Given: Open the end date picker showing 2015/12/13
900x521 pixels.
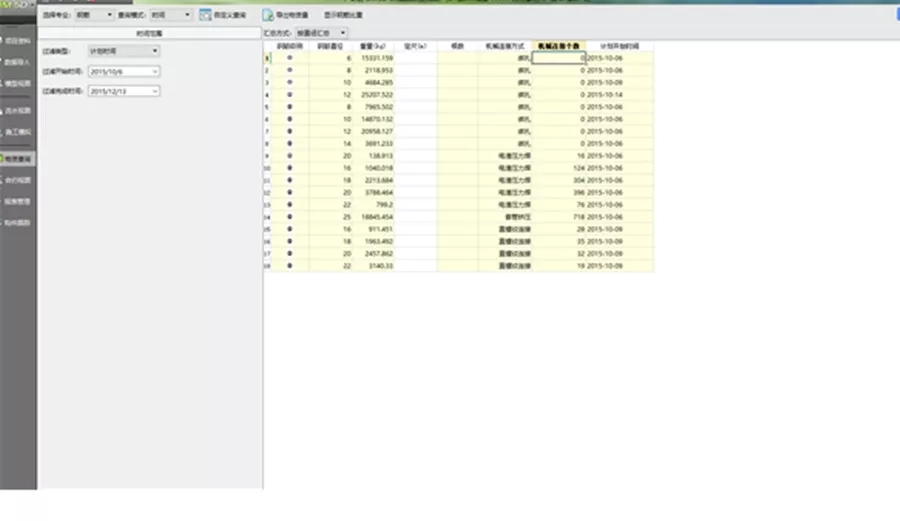Looking at the screenshot, I should coord(123,91).
